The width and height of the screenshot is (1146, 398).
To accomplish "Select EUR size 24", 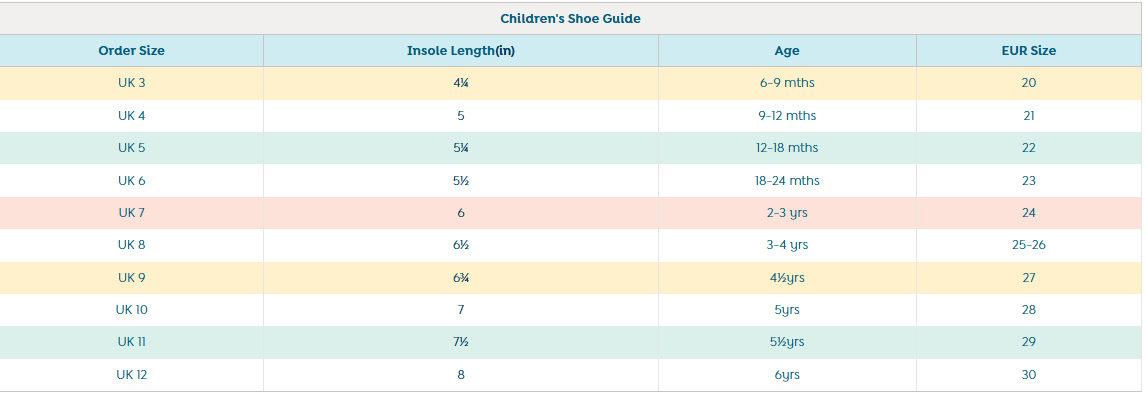I will coord(1028,213).
